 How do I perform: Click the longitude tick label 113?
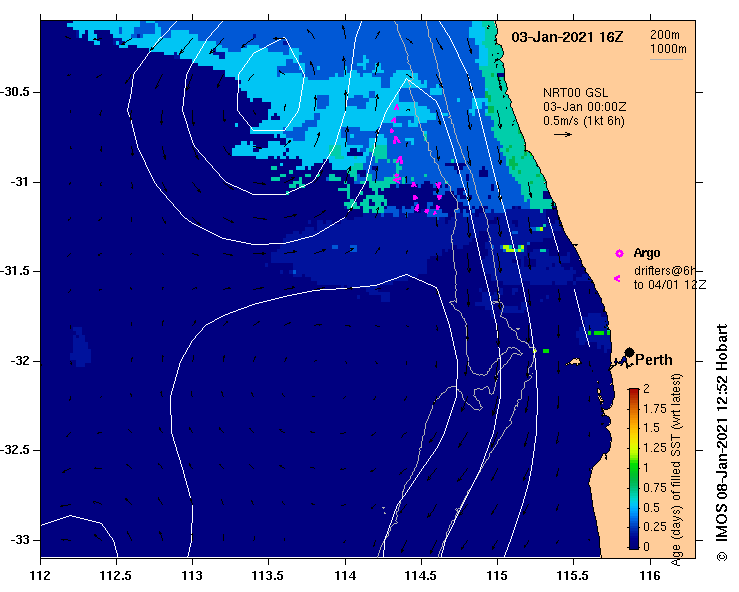pyautogui.click(x=193, y=576)
